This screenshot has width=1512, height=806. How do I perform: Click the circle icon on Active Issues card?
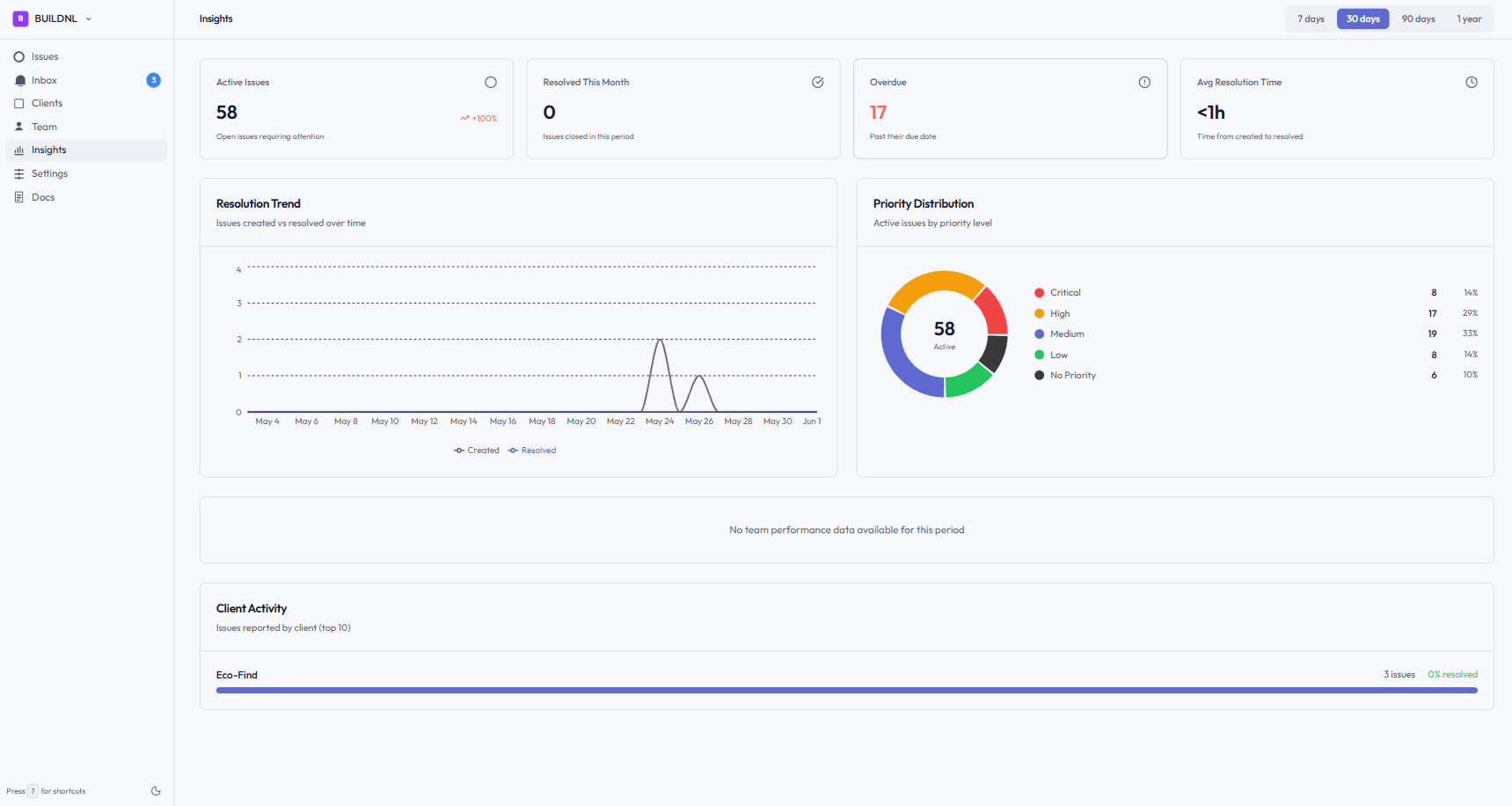[x=491, y=83]
